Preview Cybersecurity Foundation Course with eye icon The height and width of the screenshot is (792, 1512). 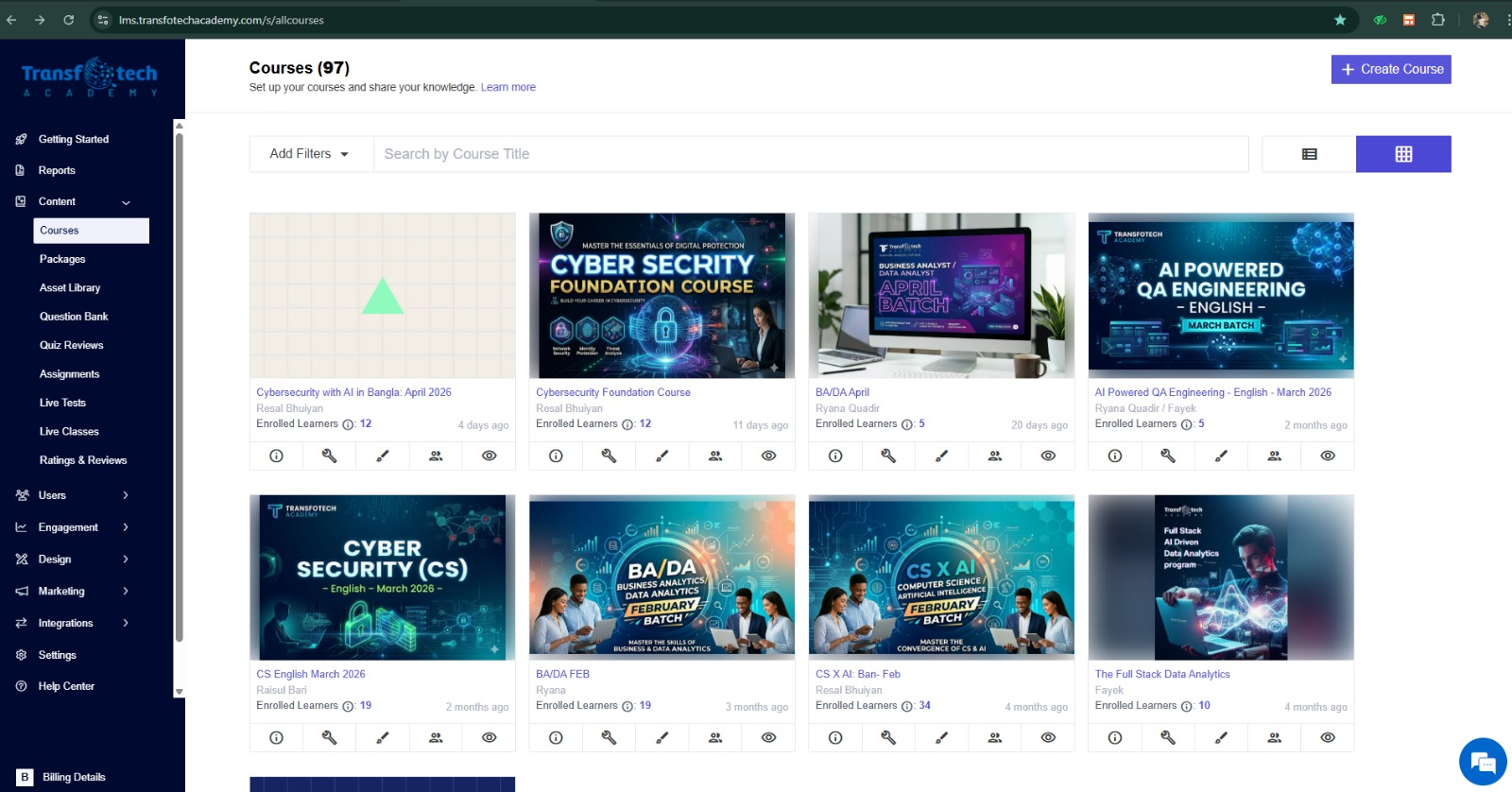tap(768, 456)
